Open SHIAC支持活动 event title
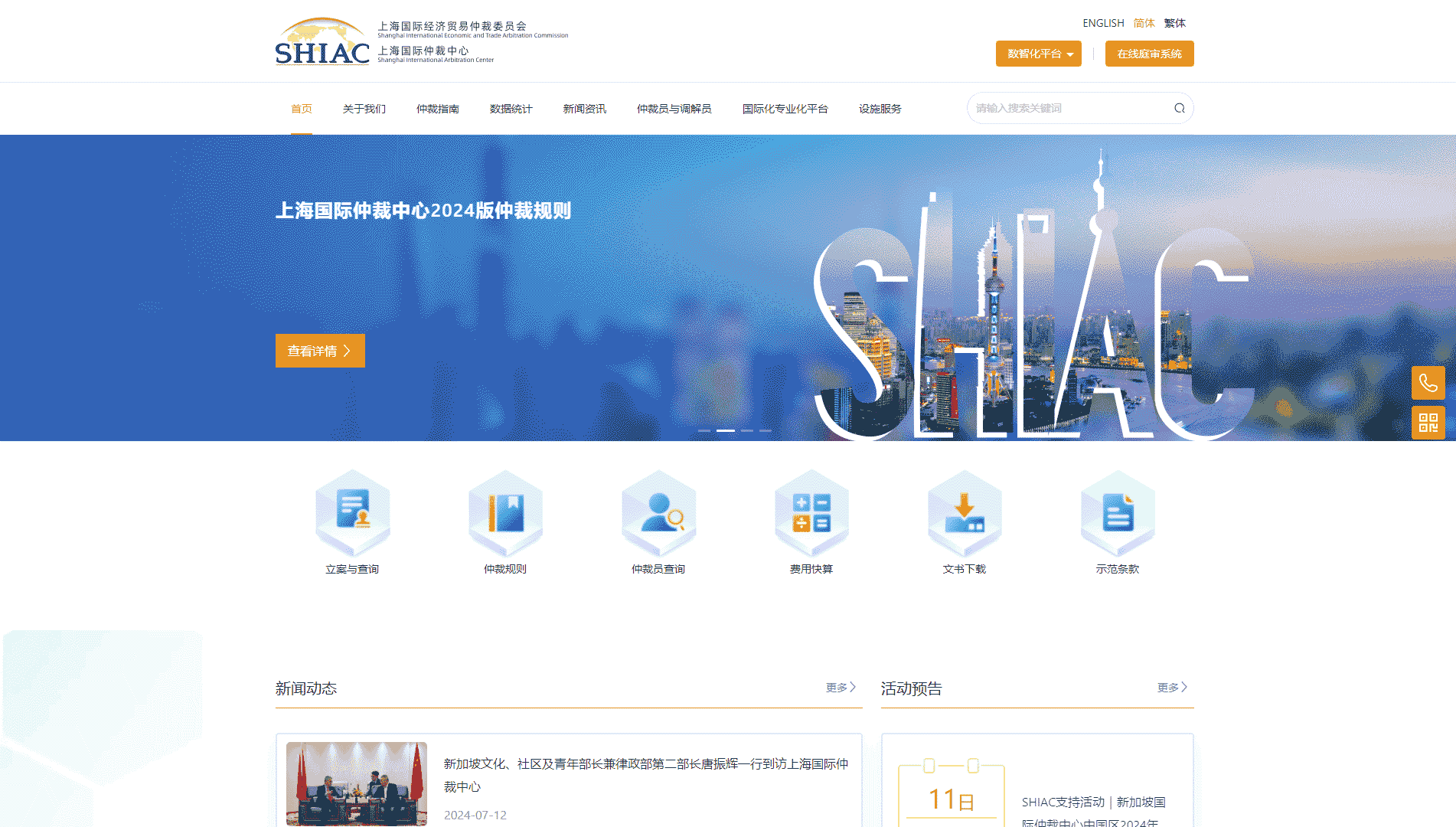This screenshot has height=827, width=1456. (1095, 812)
